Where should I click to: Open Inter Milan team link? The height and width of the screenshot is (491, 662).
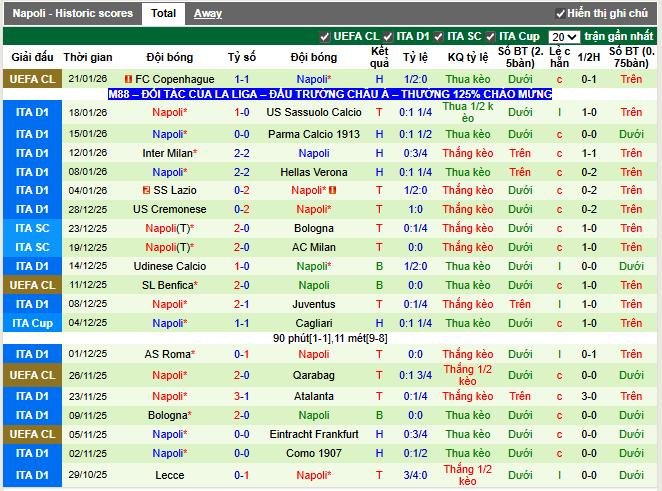[170, 153]
